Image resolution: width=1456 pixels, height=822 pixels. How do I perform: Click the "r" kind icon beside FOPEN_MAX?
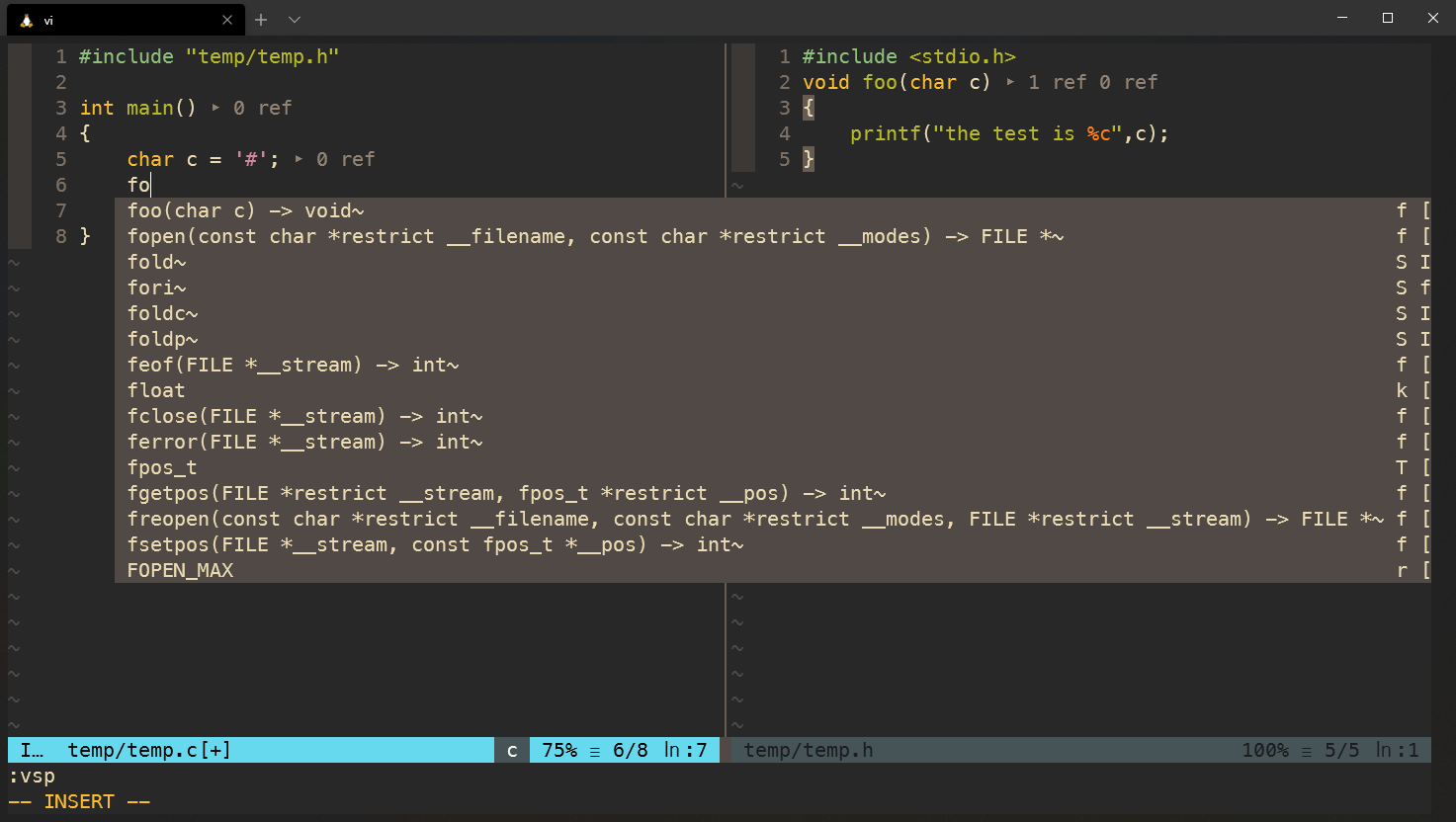[x=1401, y=570]
